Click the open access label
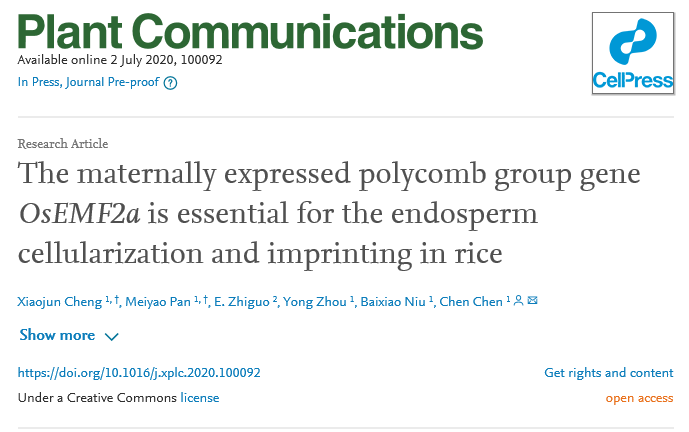 pyautogui.click(x=639, y=398)
